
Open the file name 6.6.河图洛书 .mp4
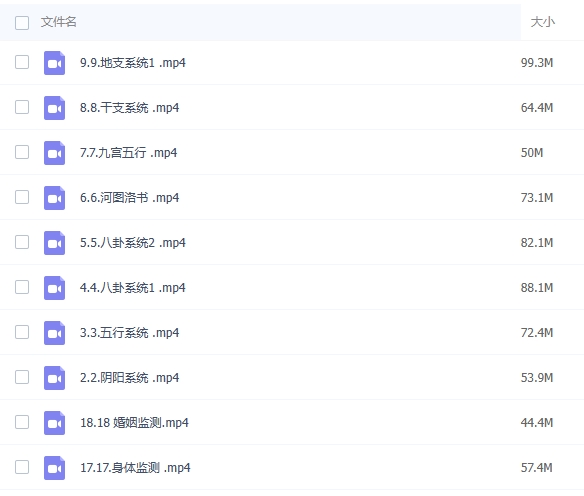[x=130, y=198]
